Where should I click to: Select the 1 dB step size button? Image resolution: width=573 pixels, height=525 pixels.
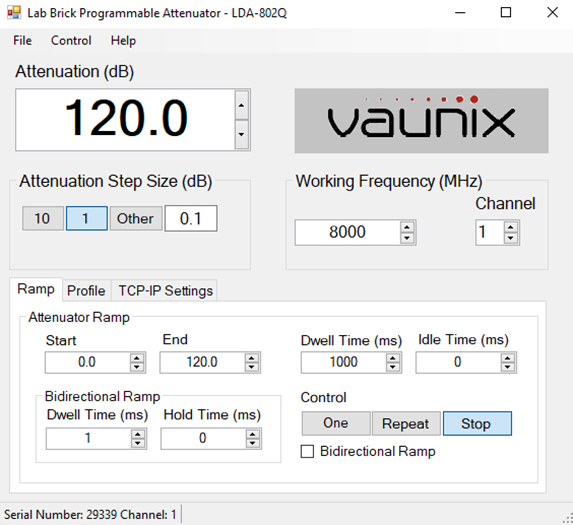87,218
